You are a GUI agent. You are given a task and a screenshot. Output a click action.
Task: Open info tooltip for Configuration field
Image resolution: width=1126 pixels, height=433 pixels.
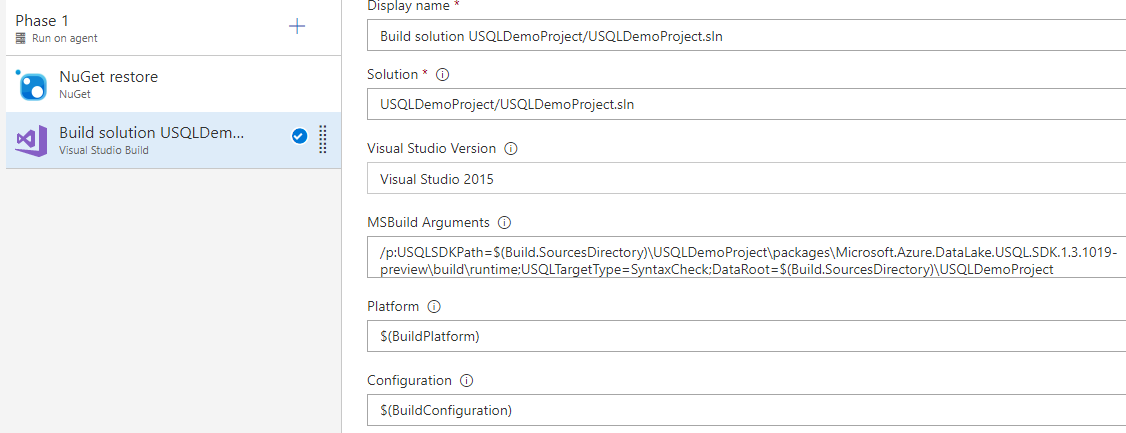(x=467, y=381)
